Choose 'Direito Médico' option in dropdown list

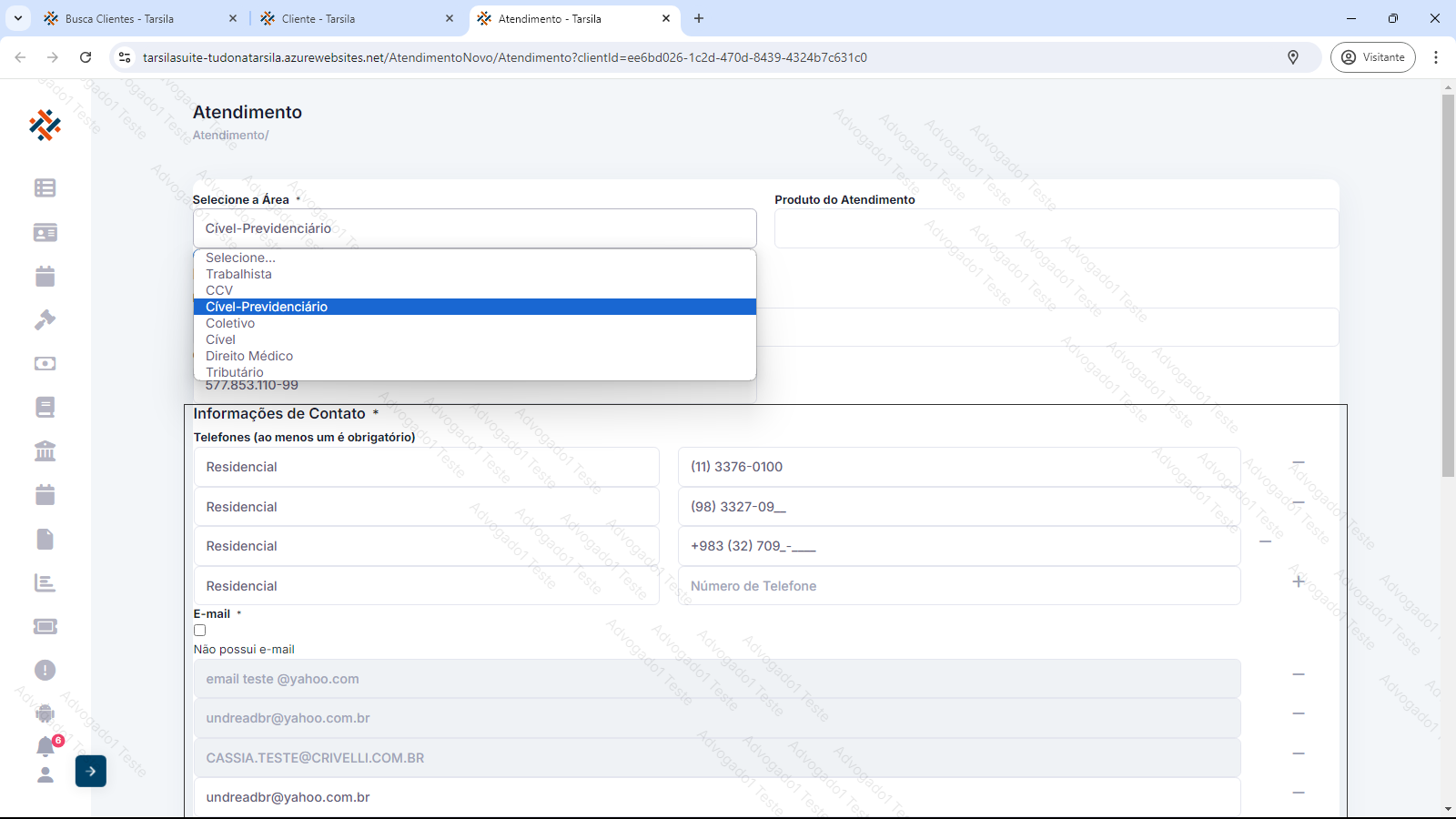tap(249, 356)
